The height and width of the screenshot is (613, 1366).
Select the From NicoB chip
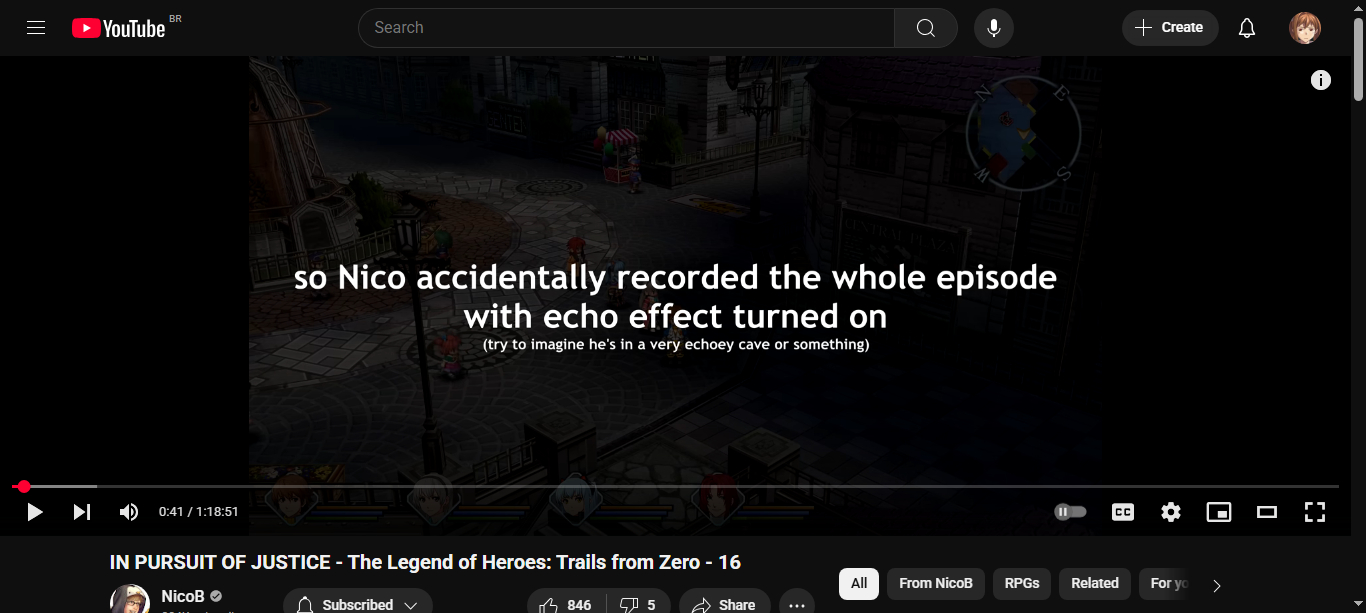(936, 584)
